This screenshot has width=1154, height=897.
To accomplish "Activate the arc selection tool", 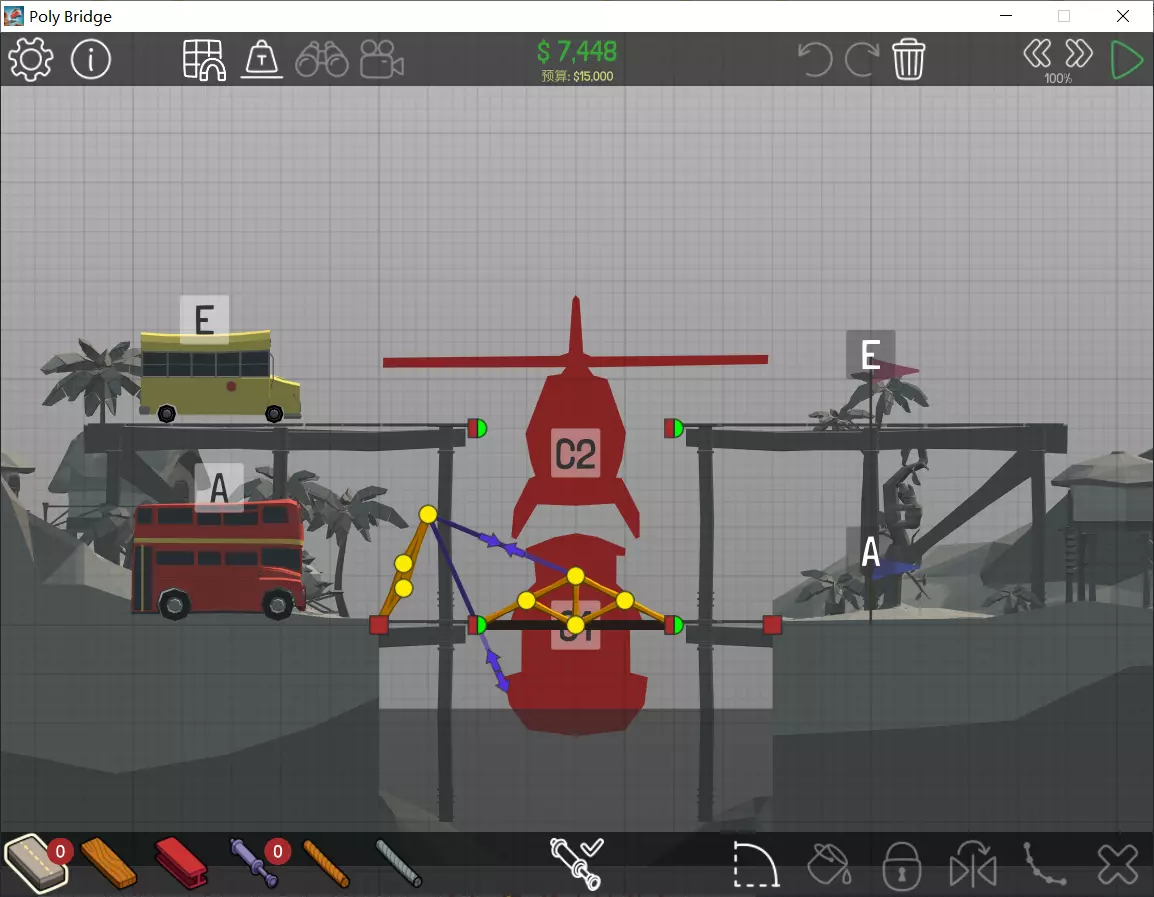I will [x=756, y=865].
